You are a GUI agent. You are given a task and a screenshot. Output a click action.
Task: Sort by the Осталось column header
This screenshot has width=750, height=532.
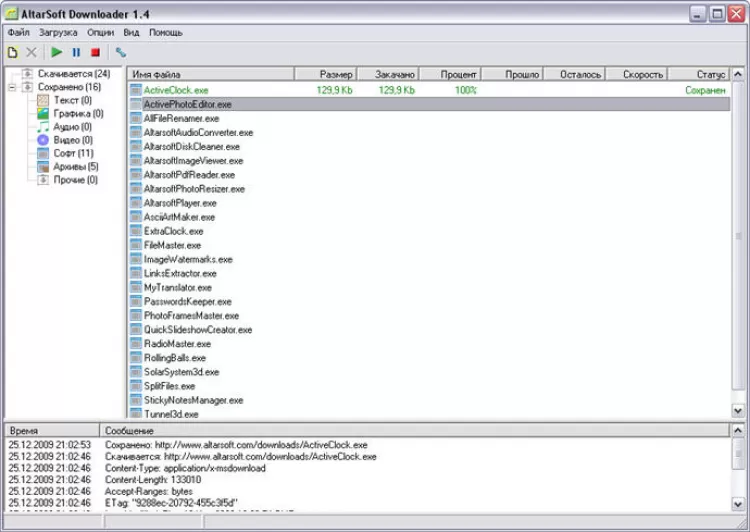coord(574,74)
